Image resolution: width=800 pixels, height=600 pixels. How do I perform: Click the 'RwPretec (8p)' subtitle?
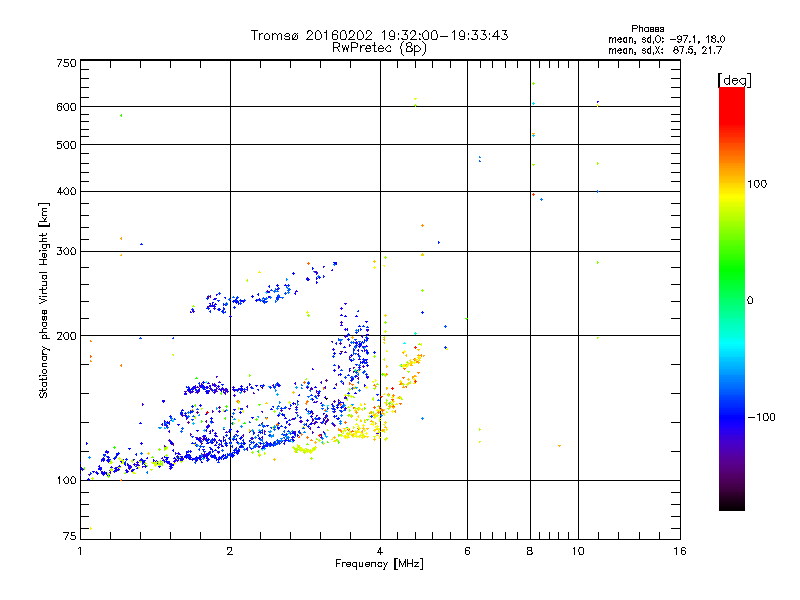tap(379, 48)
